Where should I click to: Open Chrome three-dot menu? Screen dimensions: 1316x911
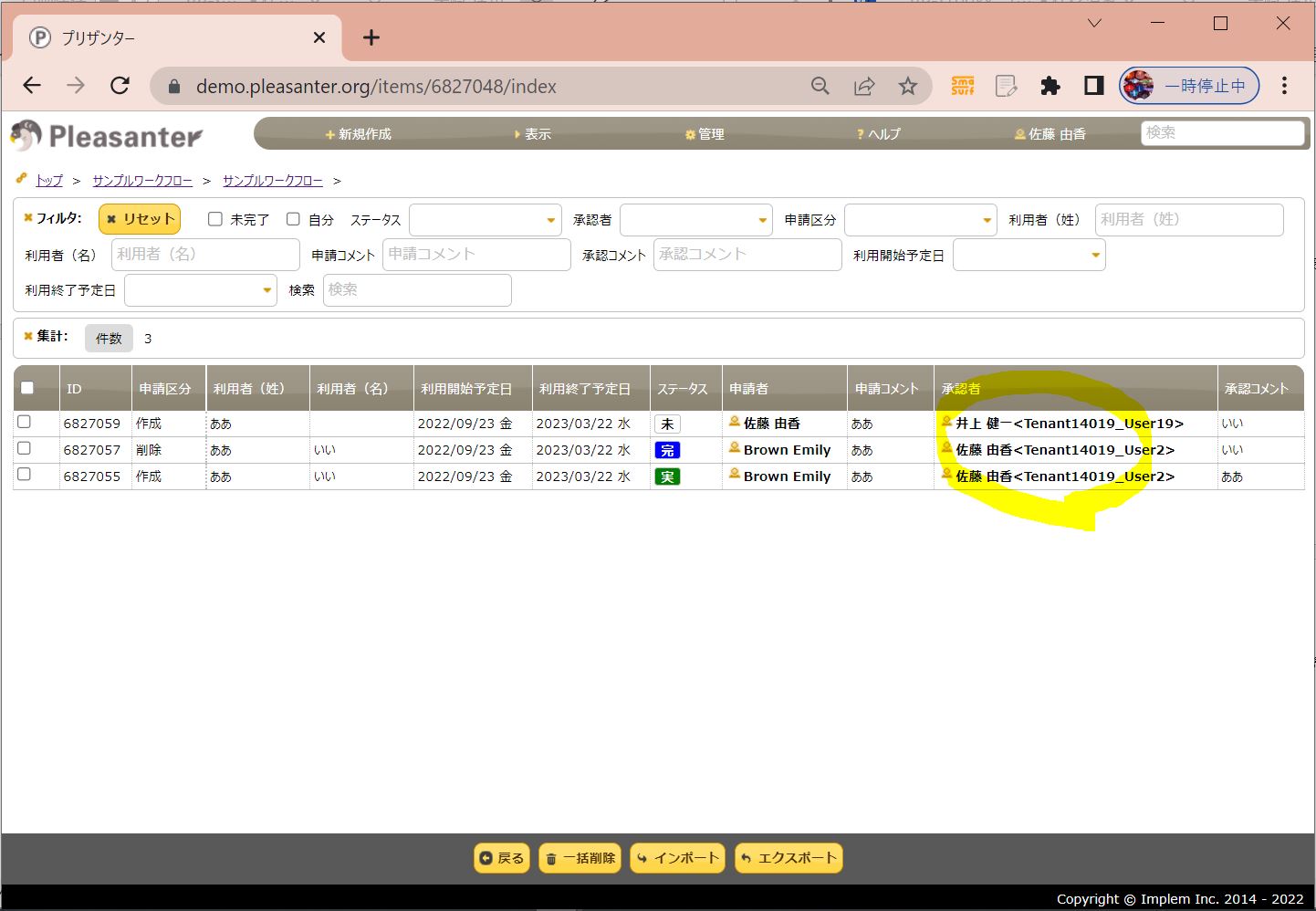click(x=1283, y=86)
